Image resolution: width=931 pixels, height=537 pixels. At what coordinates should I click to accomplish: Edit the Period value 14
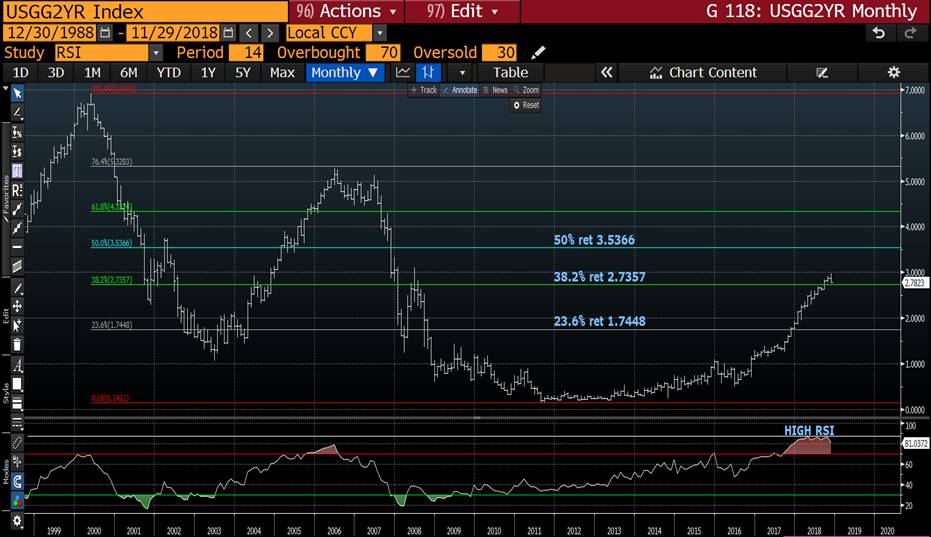[246, 52]
